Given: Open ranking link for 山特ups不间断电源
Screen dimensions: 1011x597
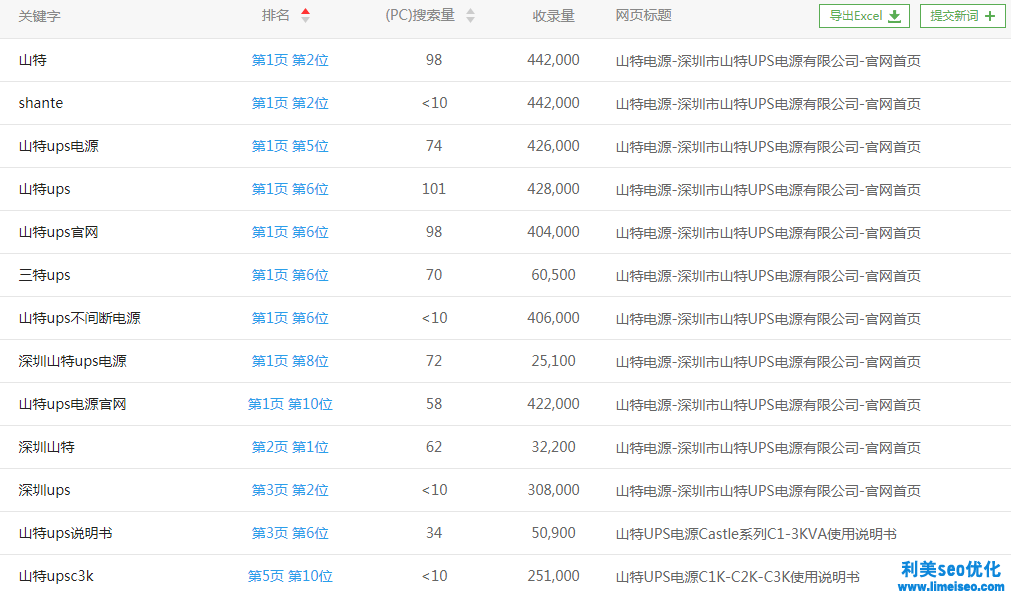Looking at the screenshot, I should 290,318.
